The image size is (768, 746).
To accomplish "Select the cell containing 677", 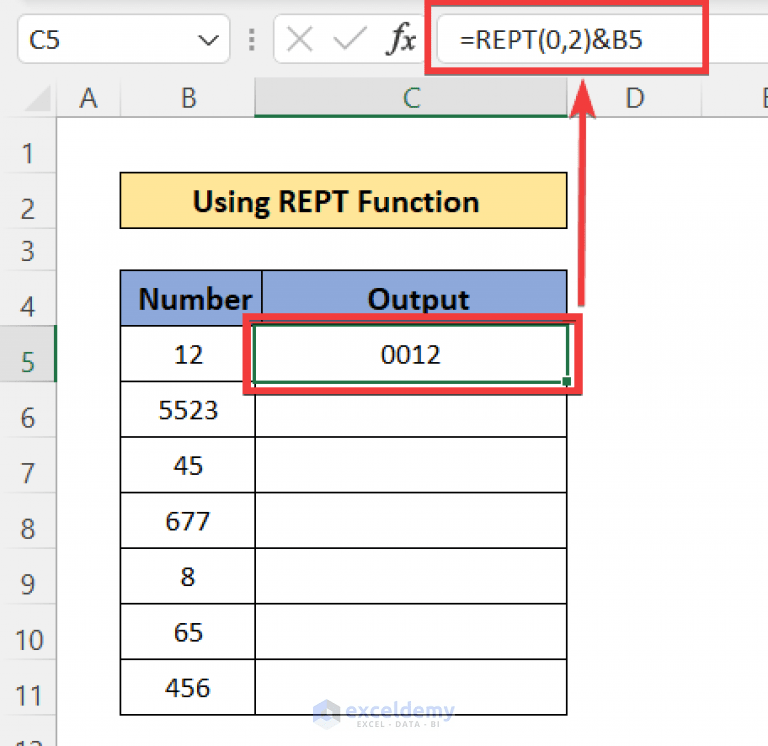I will click(x=188, y=520).
